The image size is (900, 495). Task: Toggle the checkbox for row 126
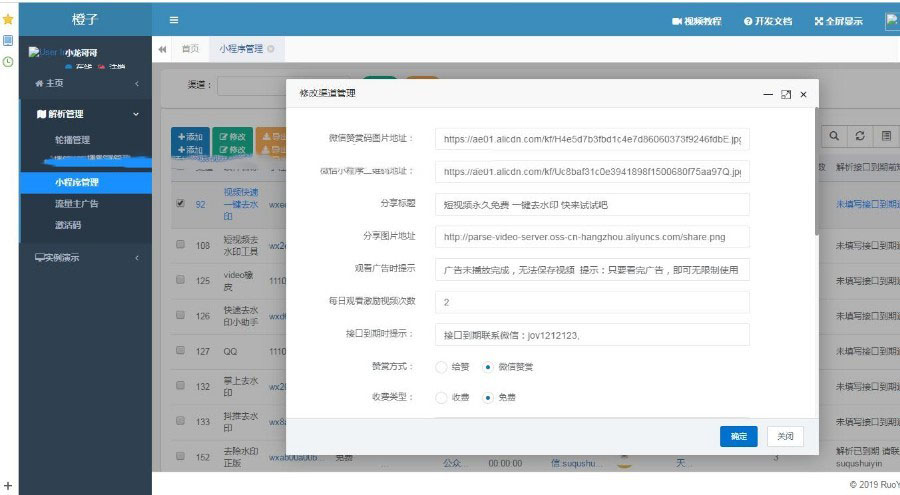coord(180,315)
